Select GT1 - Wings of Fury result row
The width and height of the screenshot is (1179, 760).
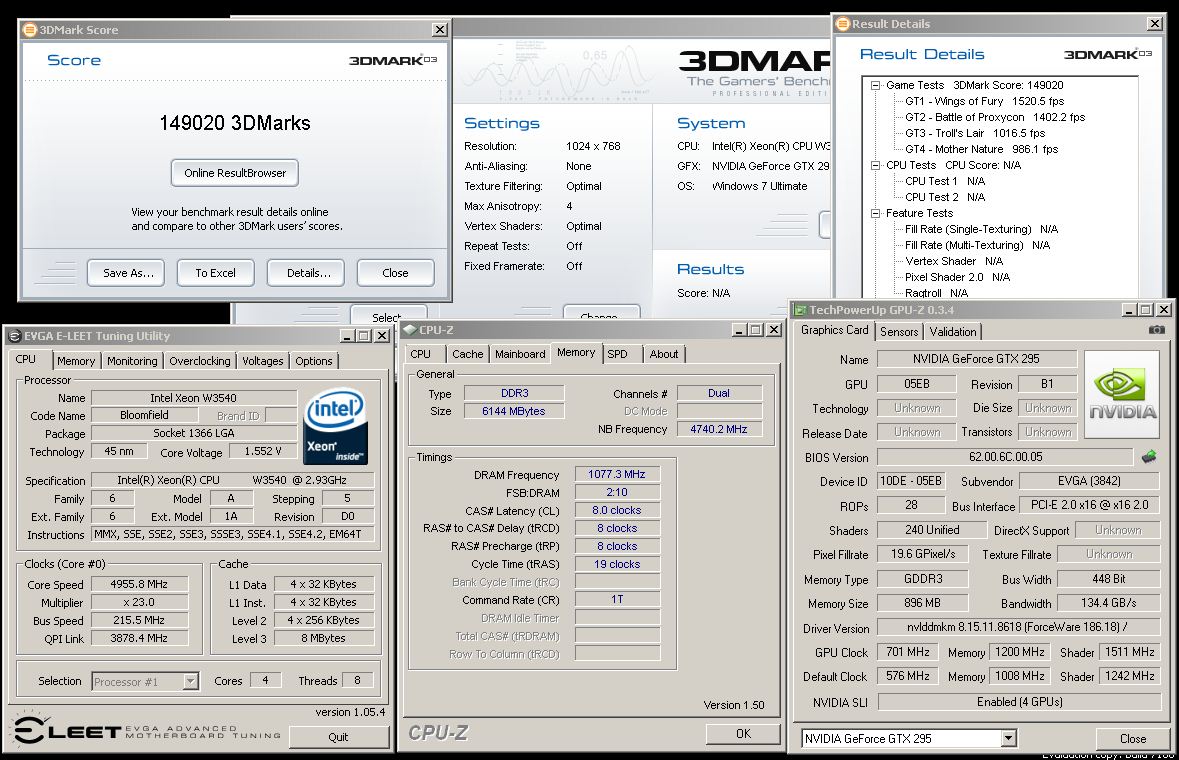(x=984, y=101)
